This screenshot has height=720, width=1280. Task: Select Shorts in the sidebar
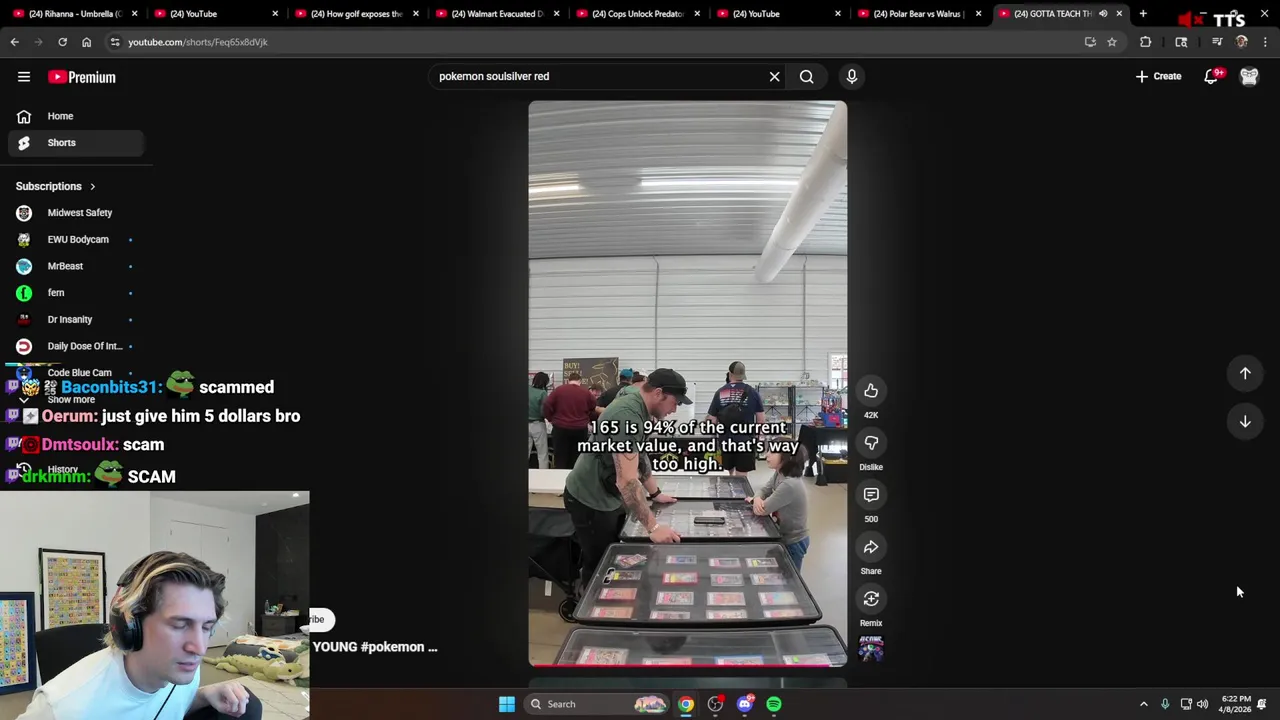pyautogui.click(x=75, y=143)
